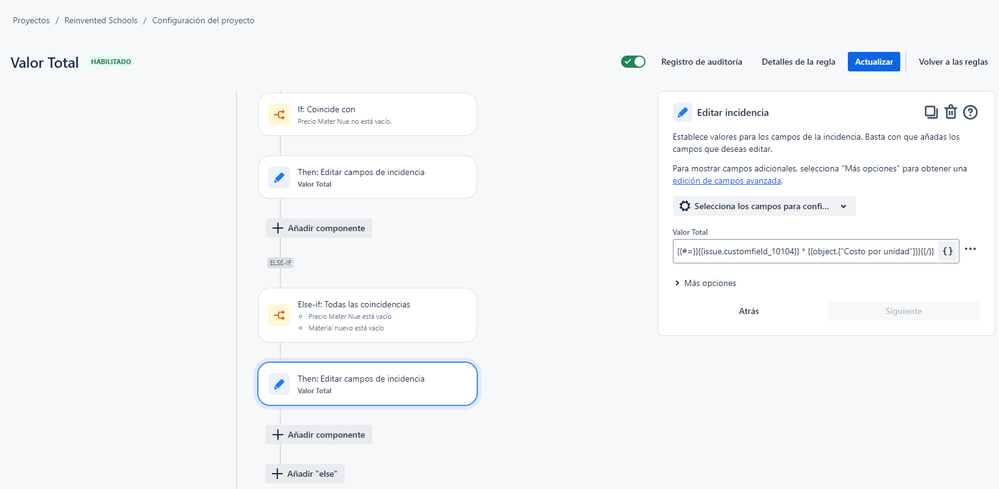Expand Más opciones section
The height and width of the screenshot is (489, 999).
click(x=705, y=283)
